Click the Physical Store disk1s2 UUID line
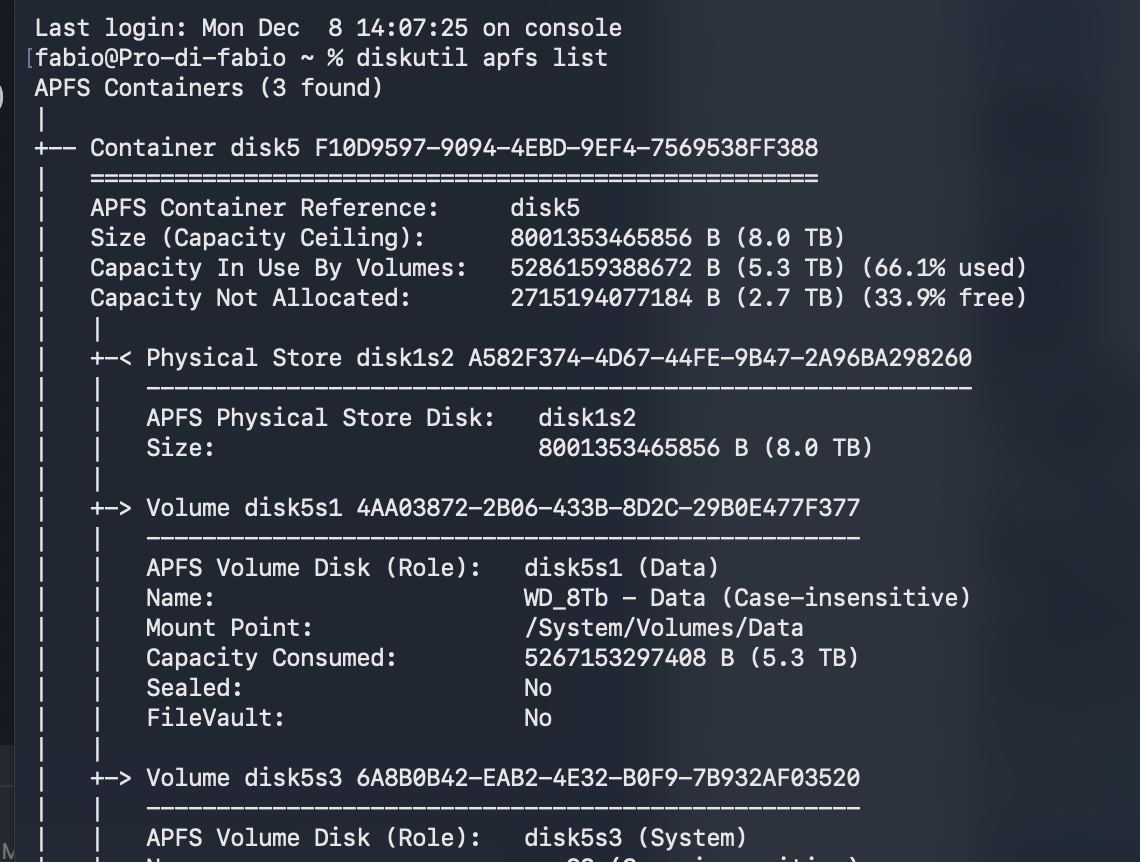This screenshot has height=862, width=1140. click(720, 358)
